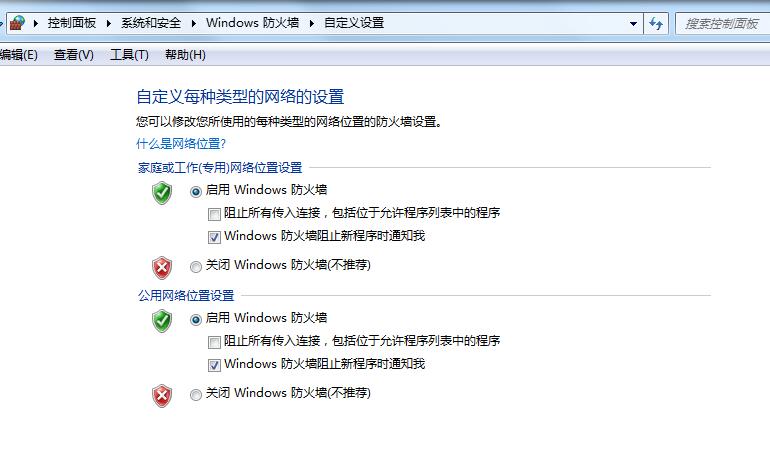This screenshot has height=456, width=770.
Task: Go to Windows 防火墙 in the breadcrumb
Action: (x=252, y=23)
